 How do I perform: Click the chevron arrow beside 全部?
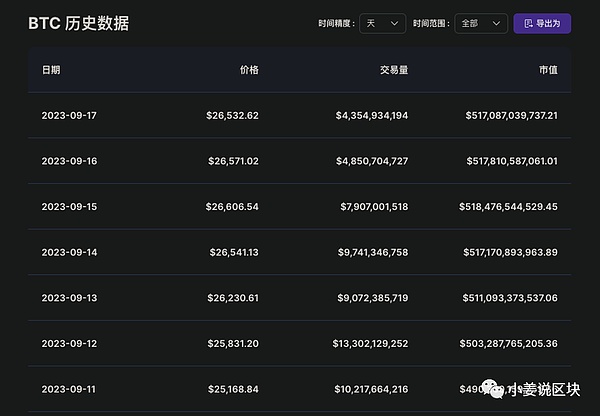pos(497,23)
